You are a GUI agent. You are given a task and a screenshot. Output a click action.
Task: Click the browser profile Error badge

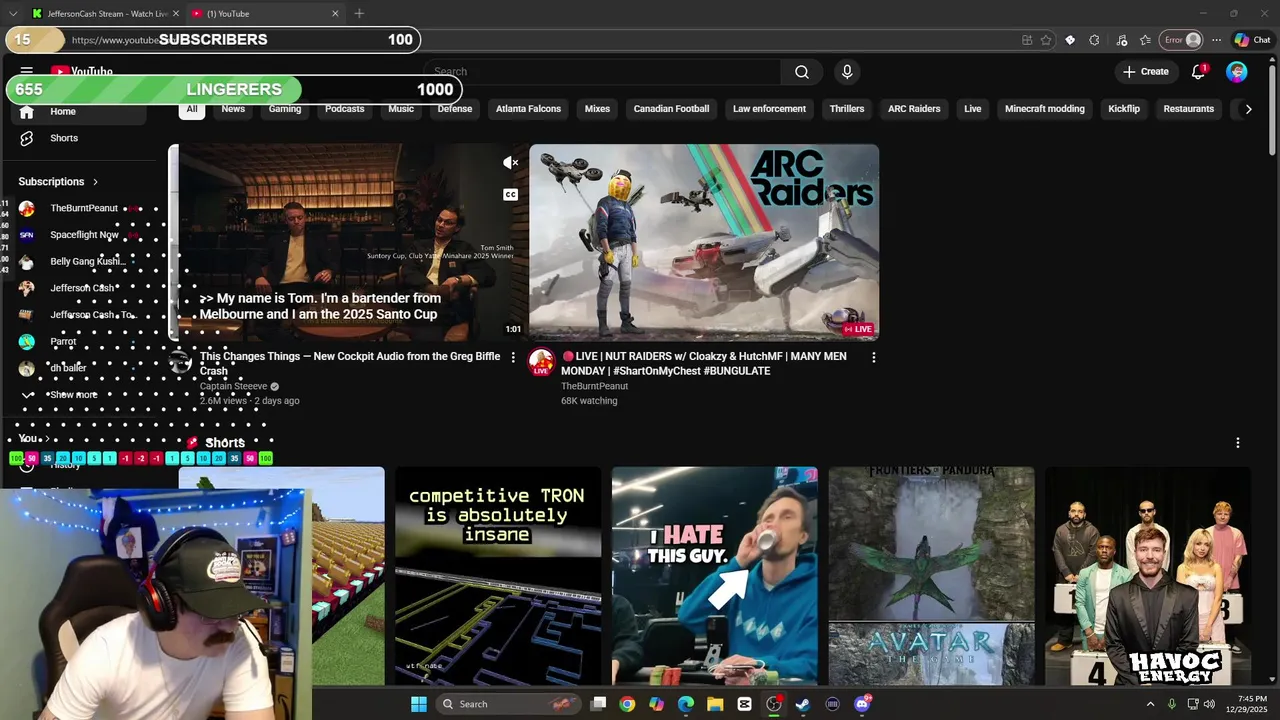pyautogui.click(x=1181, y=40)
